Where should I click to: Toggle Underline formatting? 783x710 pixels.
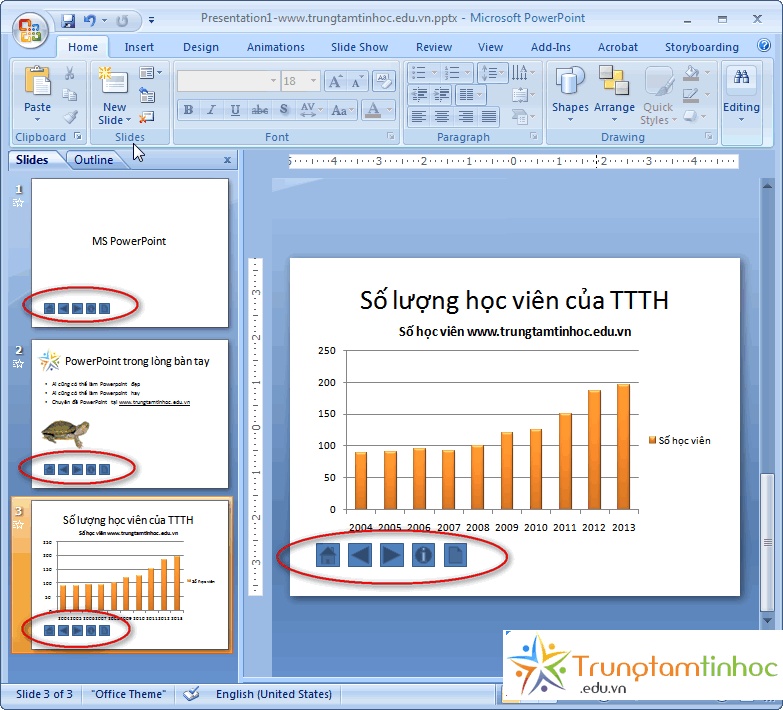point(235,109)
